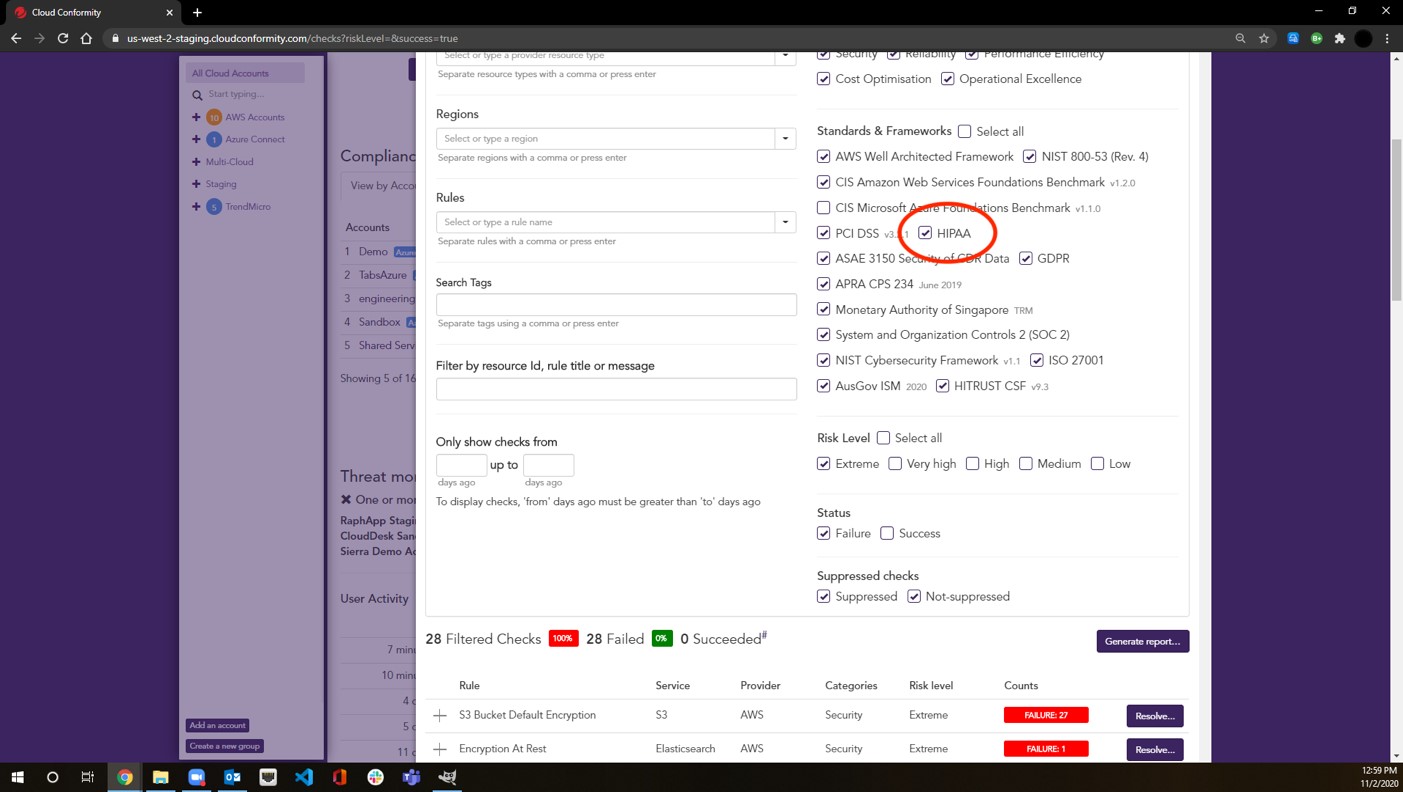The height and width of the screenshot is (792, 1403).
Task: Open Cortana search circle on taskbar
Action: (x=53, y=777)
